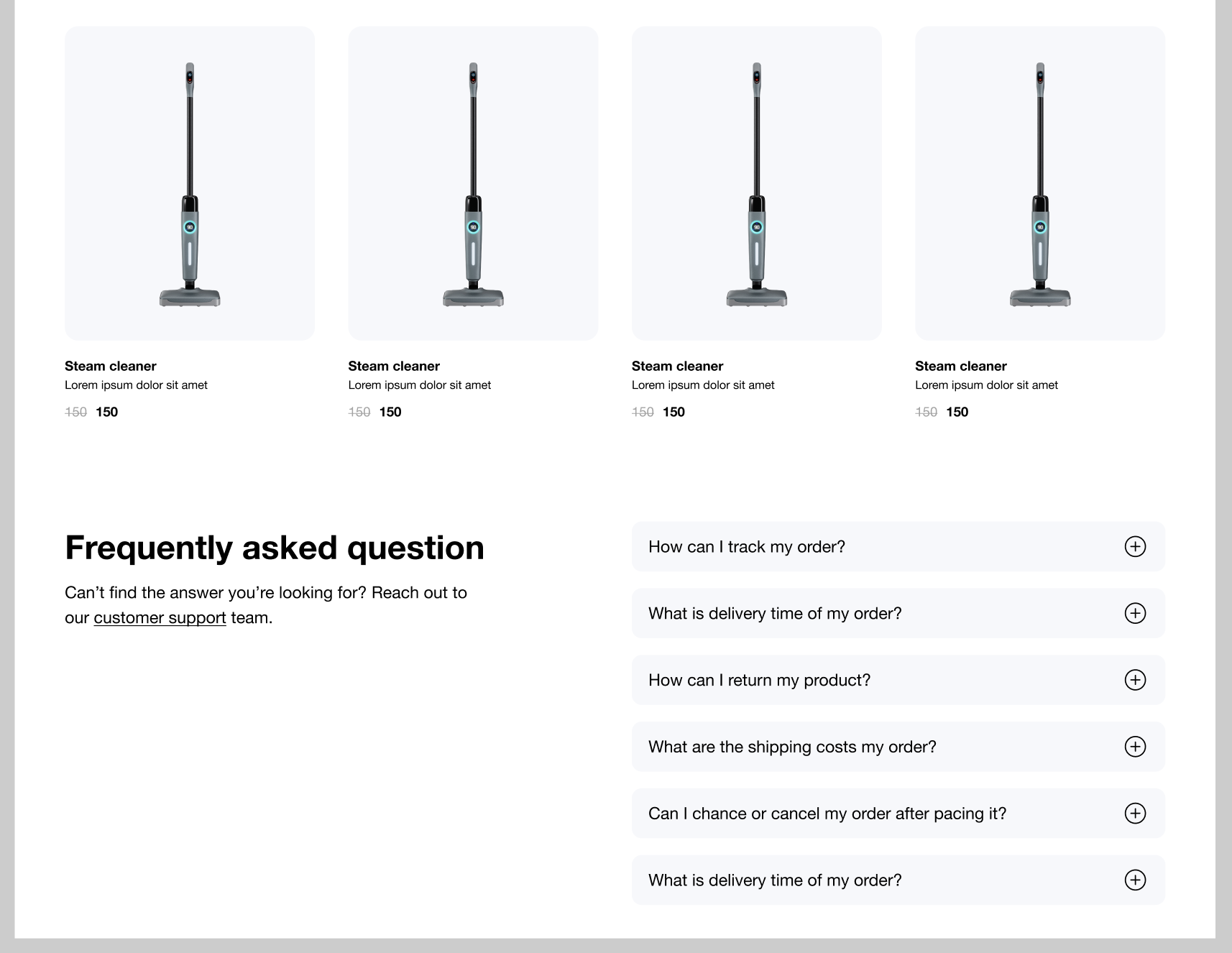
Task: Click the first product's "Steam cleaner" title
Action: point(111,366)
